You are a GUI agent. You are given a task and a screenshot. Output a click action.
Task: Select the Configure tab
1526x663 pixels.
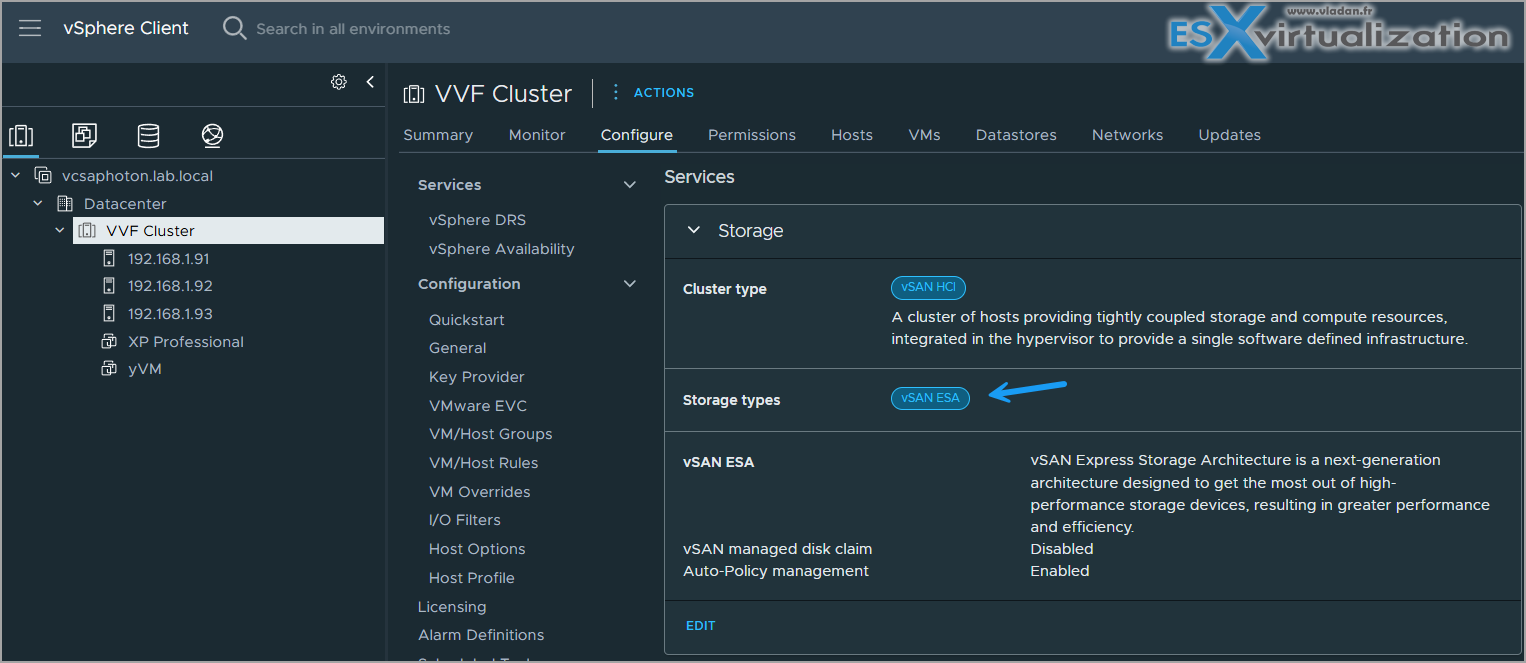pyautogui.click(x=637, y=135)
